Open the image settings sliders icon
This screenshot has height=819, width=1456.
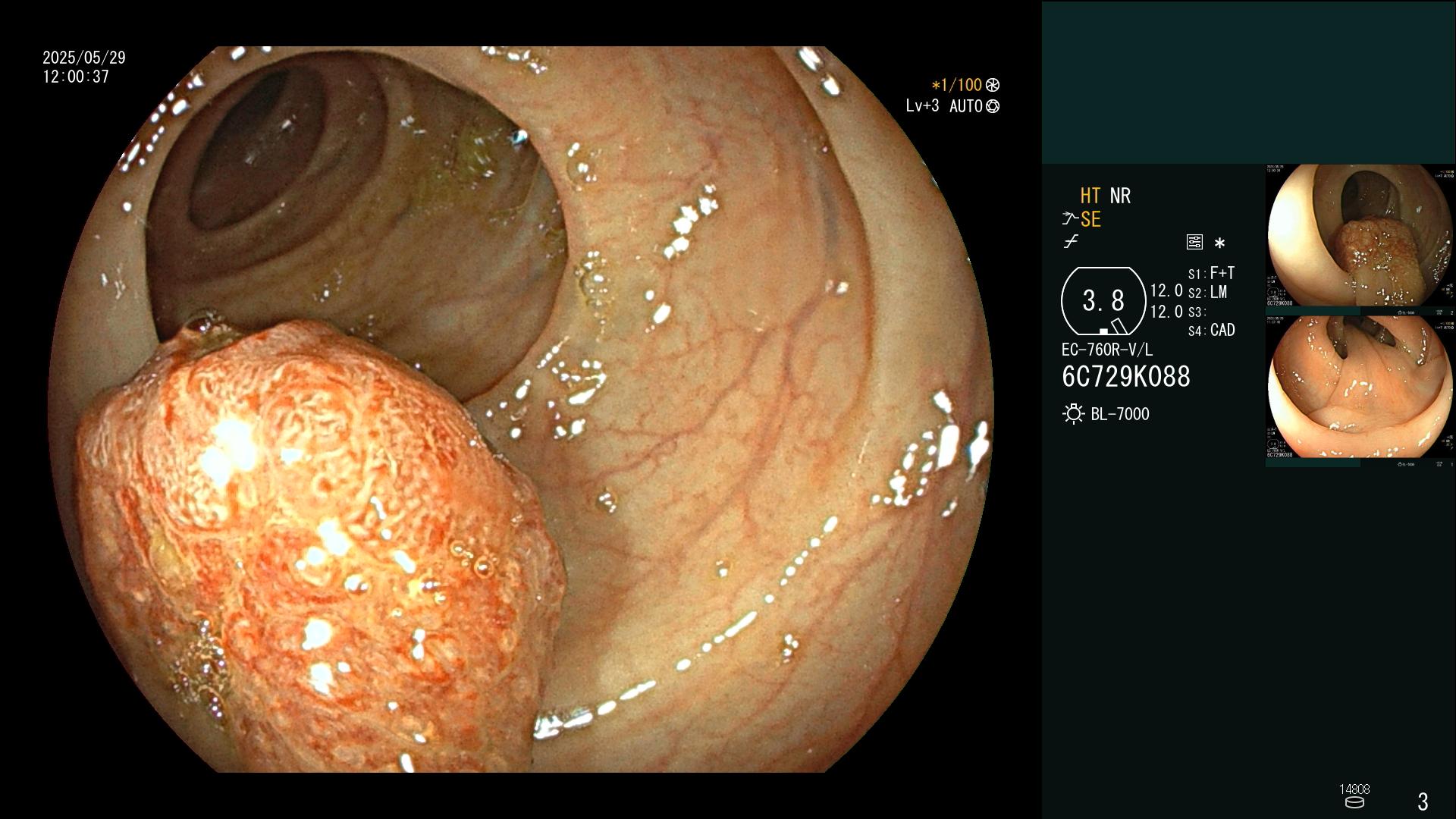click(x=1194, y=243)
